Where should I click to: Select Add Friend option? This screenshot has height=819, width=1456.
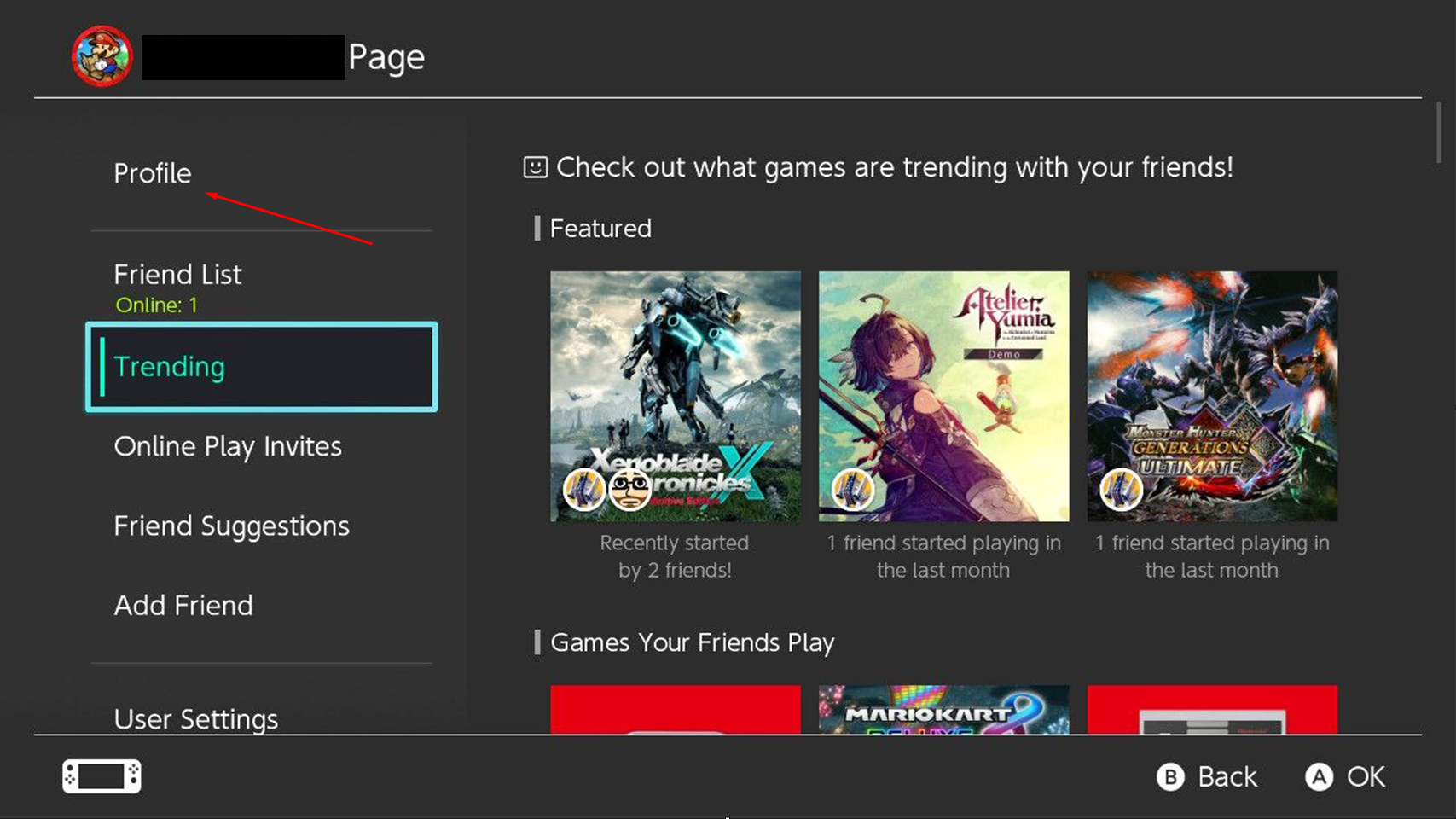[183, 605]
